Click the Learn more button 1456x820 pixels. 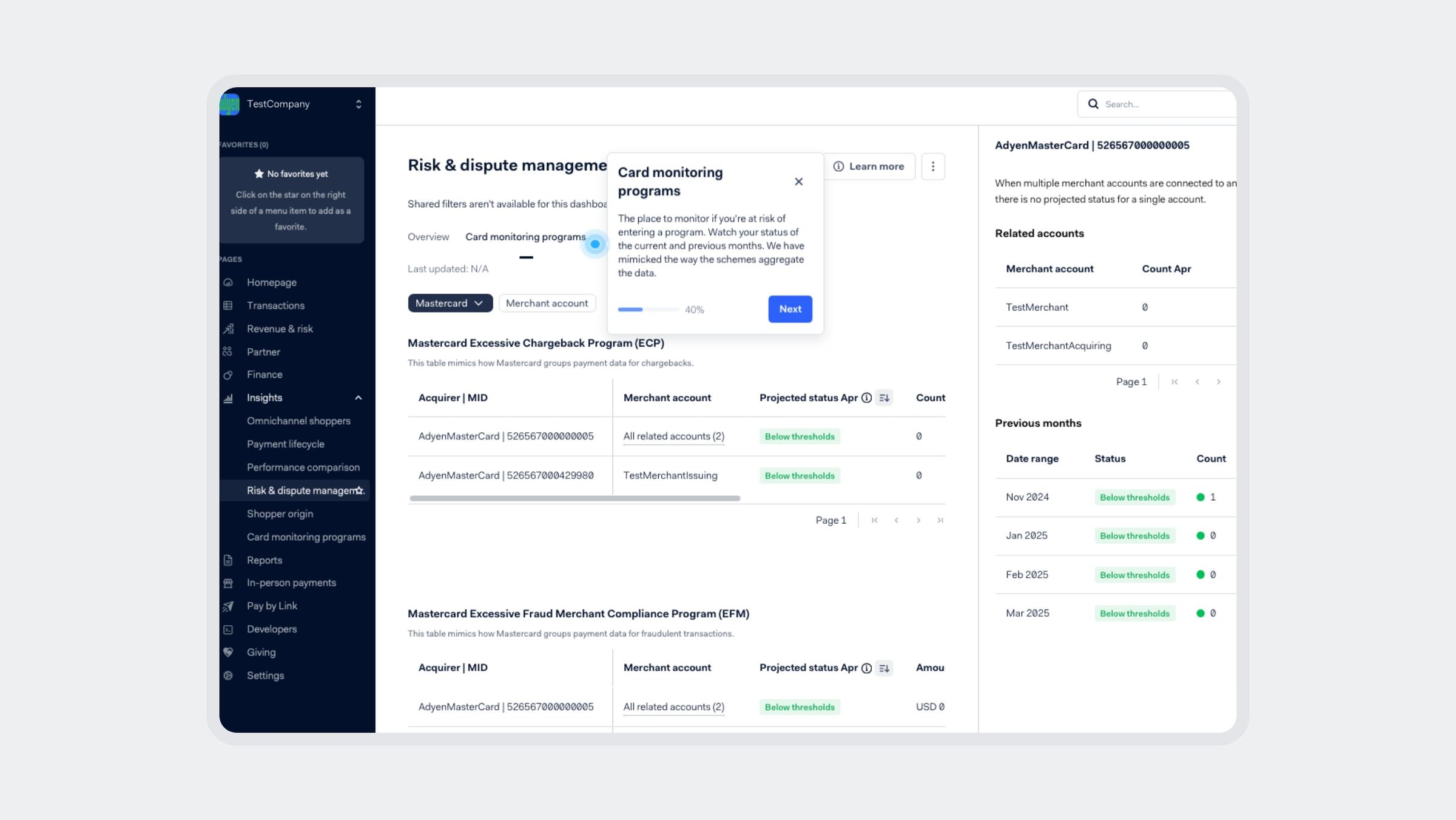coord(869,166)
